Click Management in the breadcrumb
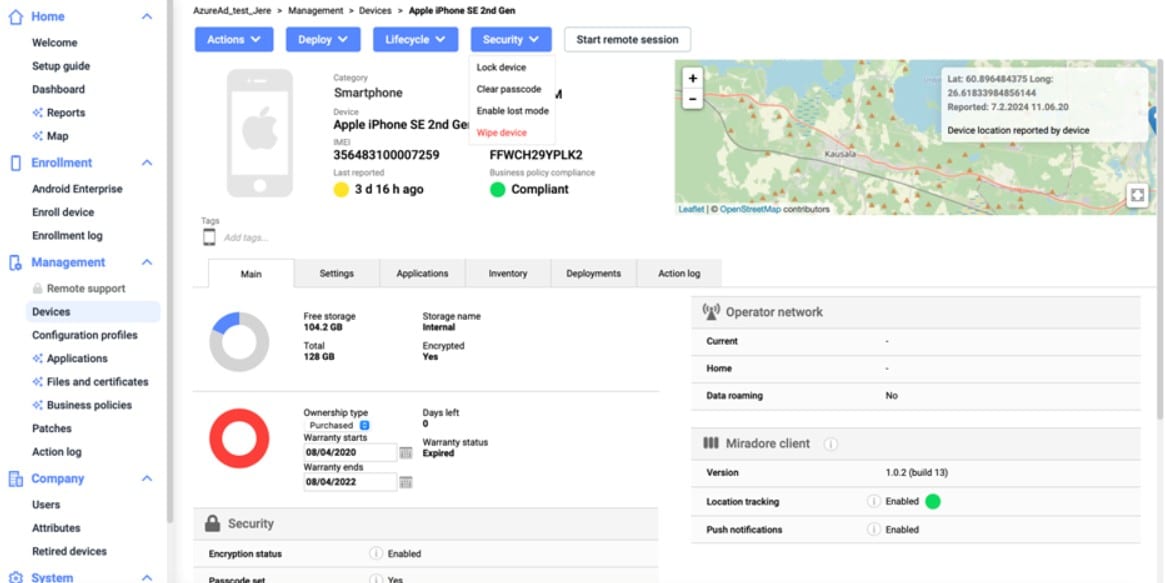The height and width of the screenshot is (583, 1165). click(x=316, y=10)
